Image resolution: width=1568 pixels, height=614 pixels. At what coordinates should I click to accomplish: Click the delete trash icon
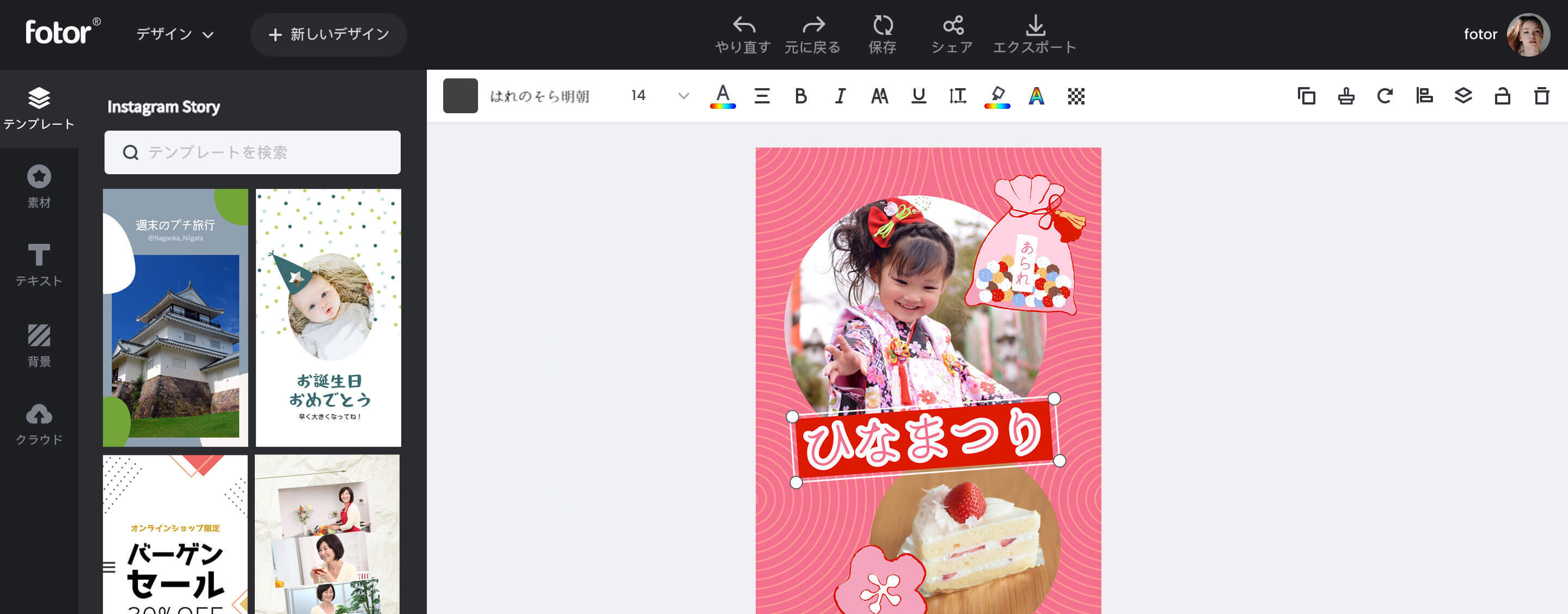coord(1542,96)
